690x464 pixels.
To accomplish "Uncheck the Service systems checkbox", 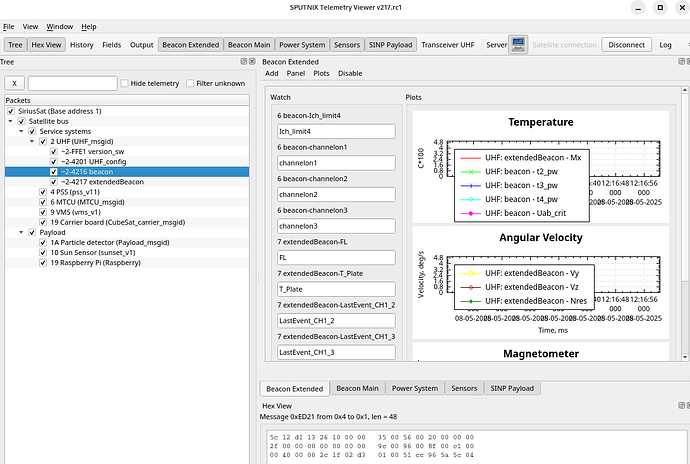I will point(32,131).
